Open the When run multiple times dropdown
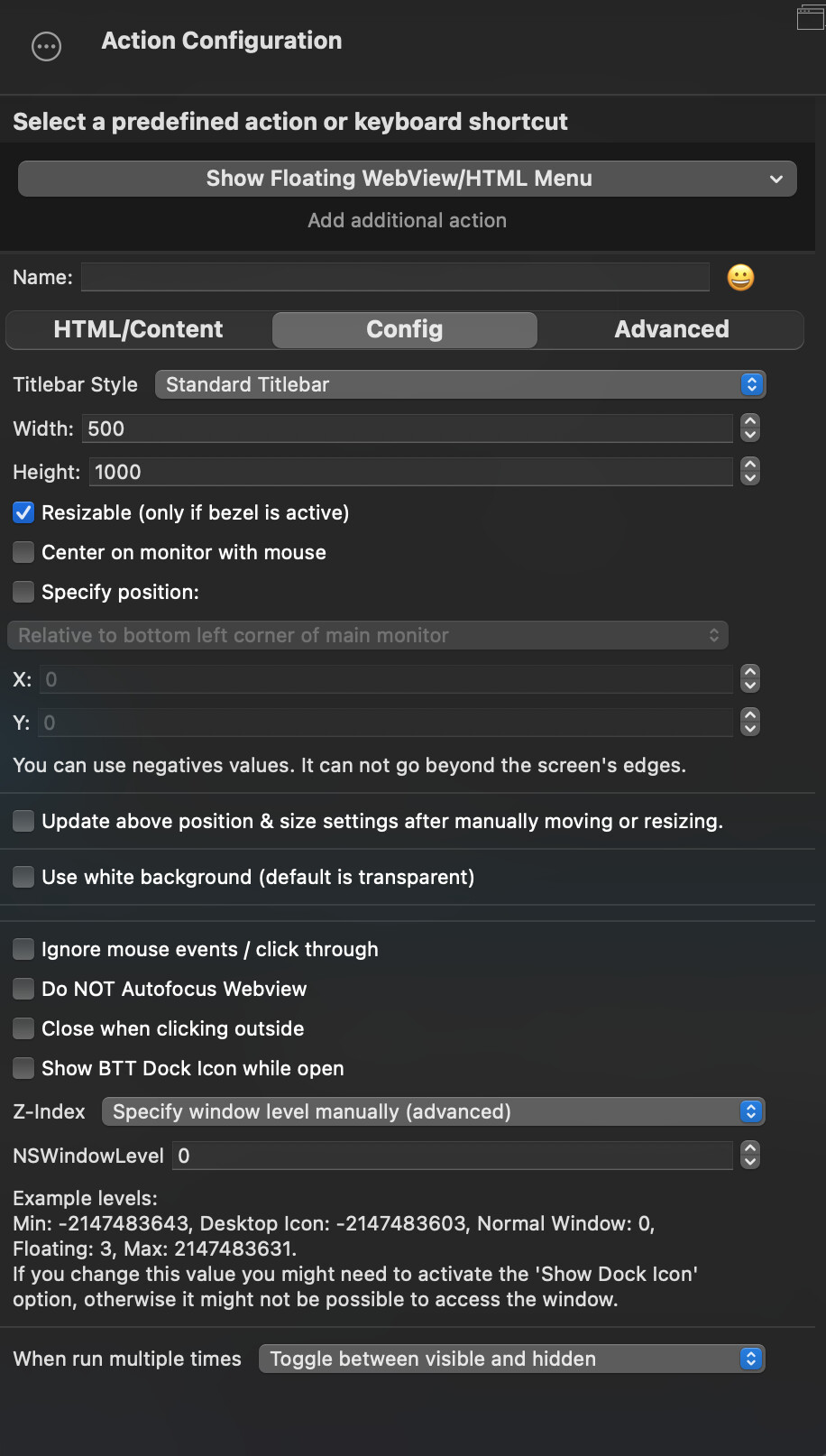 click(x=511, y=1359)
